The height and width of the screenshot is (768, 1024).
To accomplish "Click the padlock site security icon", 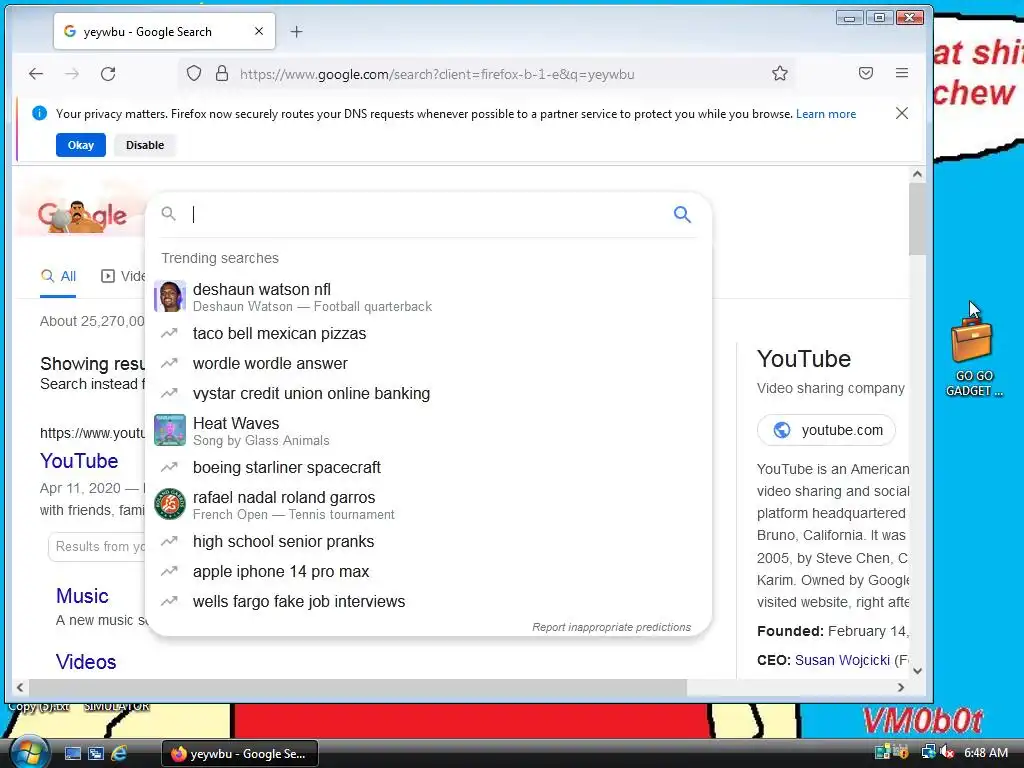I will [x=222, y=73].
